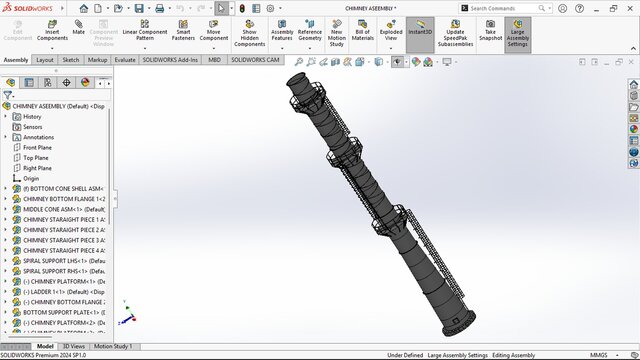Open the DimXpertManager crosshair tab
Screen dimensions: 640x360
66,82
